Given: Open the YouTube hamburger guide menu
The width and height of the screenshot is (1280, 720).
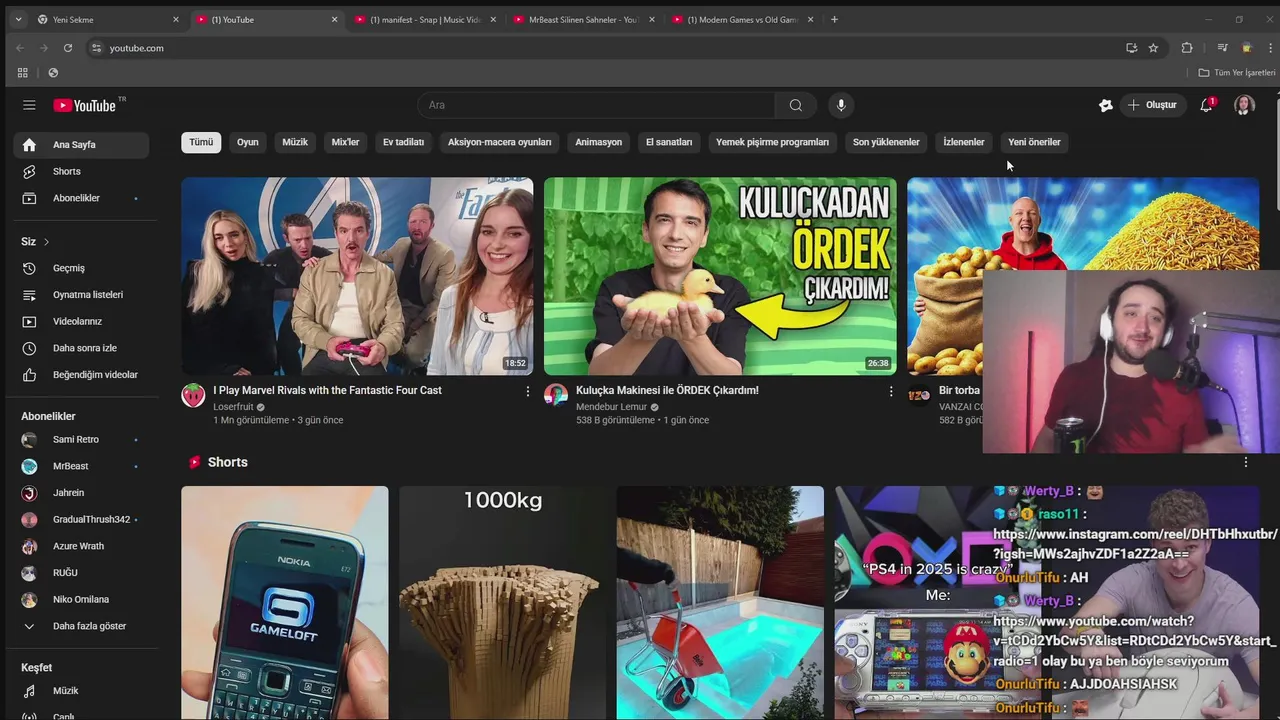Looking at the screenshot, I should [29, 105].
